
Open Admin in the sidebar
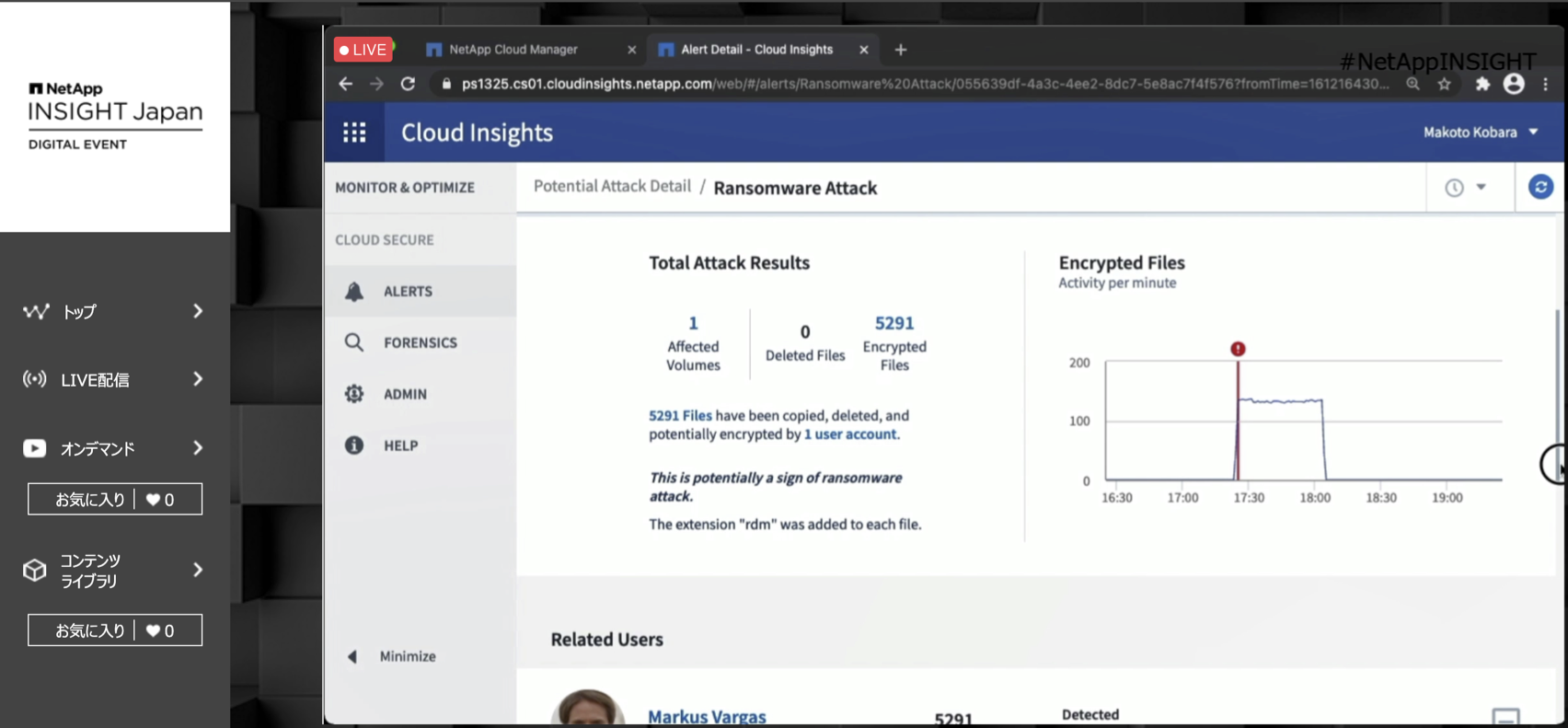click(x=421, y=394)
